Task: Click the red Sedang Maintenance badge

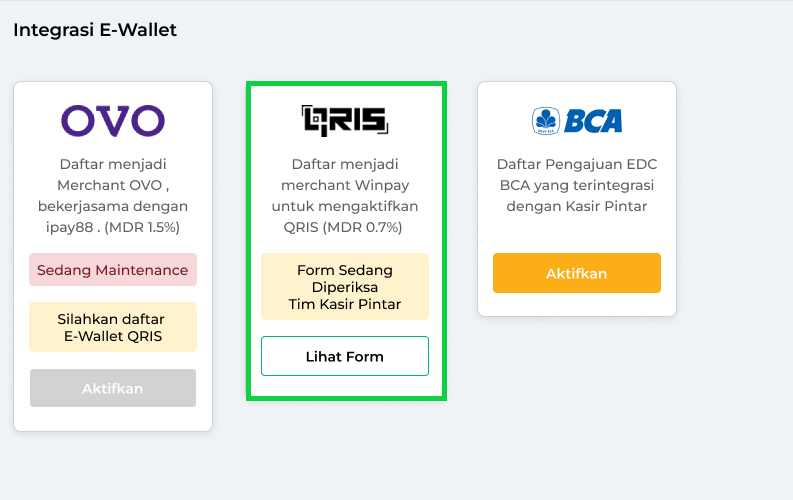Action: pos(113,269)
